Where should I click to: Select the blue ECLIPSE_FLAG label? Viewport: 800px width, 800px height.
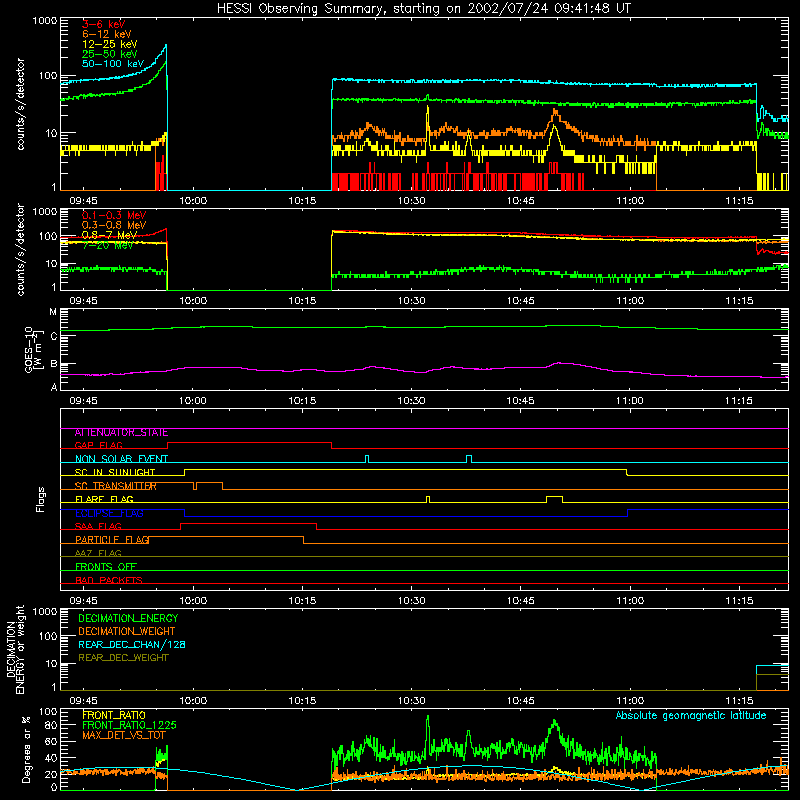click(109, 513)
